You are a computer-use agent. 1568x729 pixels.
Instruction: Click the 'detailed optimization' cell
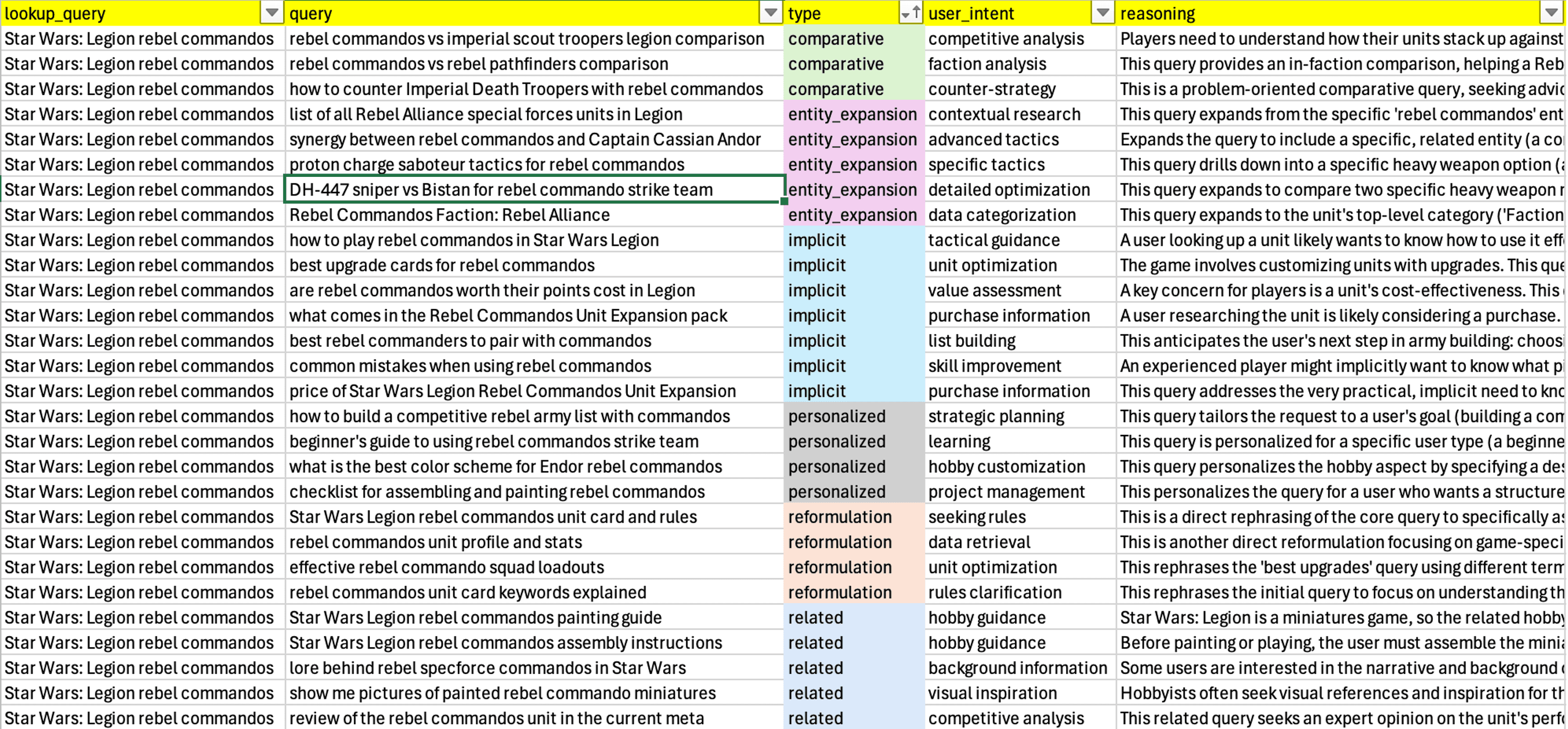(x=1020, y=190)
